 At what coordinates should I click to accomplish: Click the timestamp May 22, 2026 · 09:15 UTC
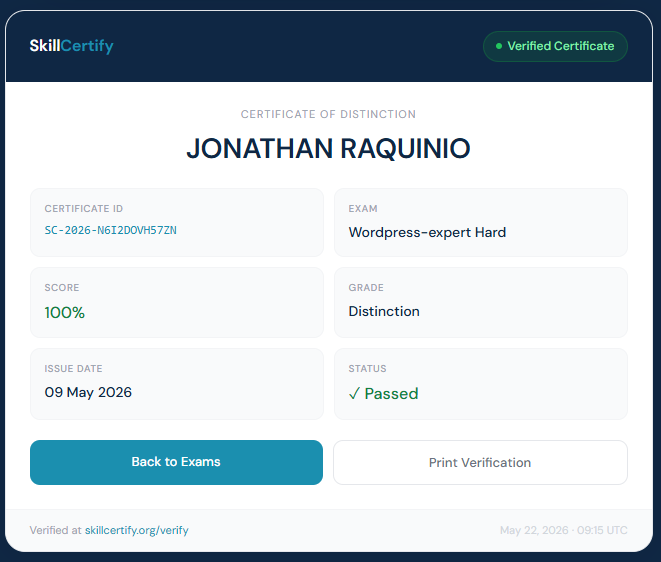click(x=564, y=530)
